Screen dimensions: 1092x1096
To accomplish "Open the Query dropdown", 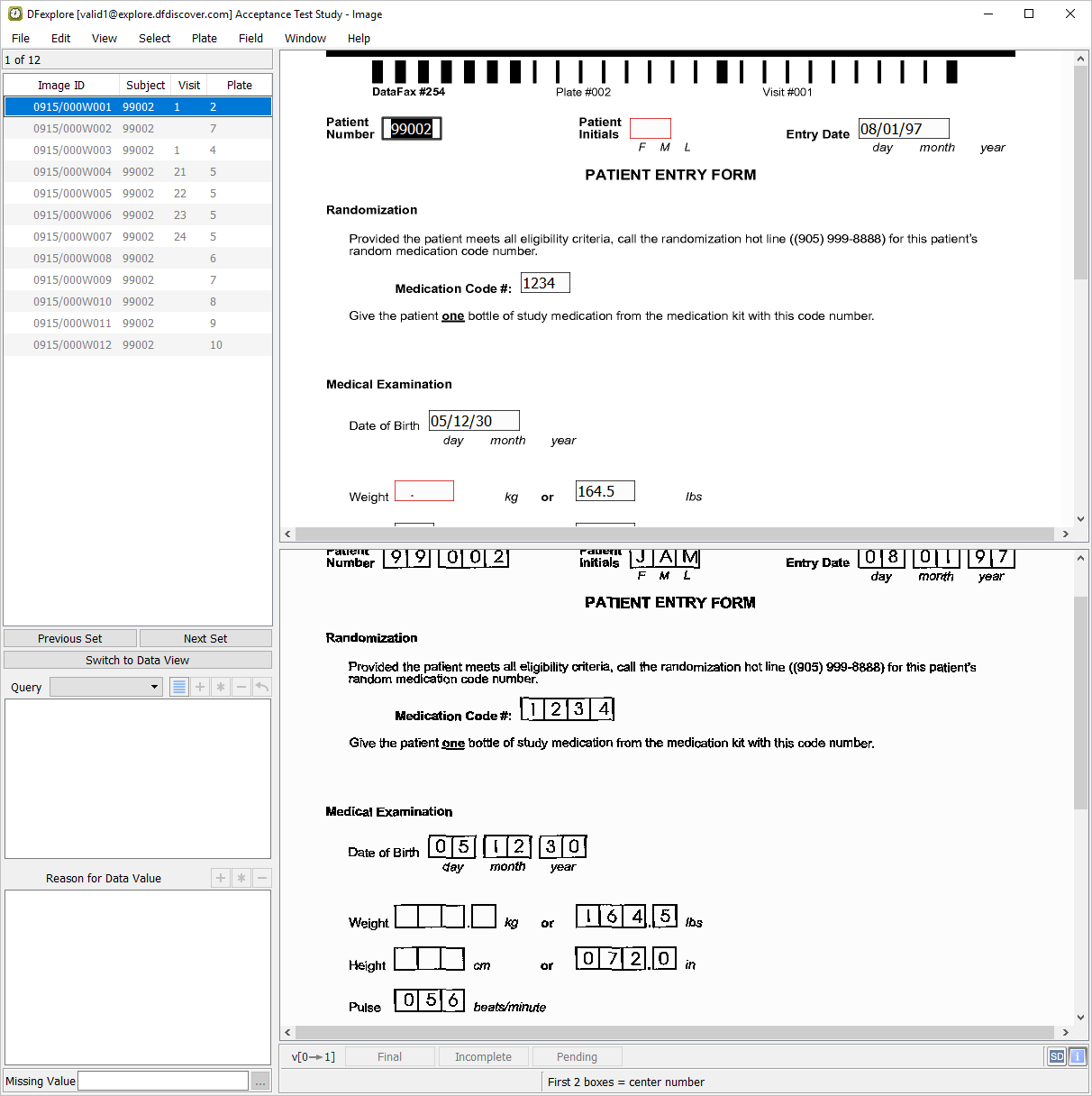I will [106, 687].
